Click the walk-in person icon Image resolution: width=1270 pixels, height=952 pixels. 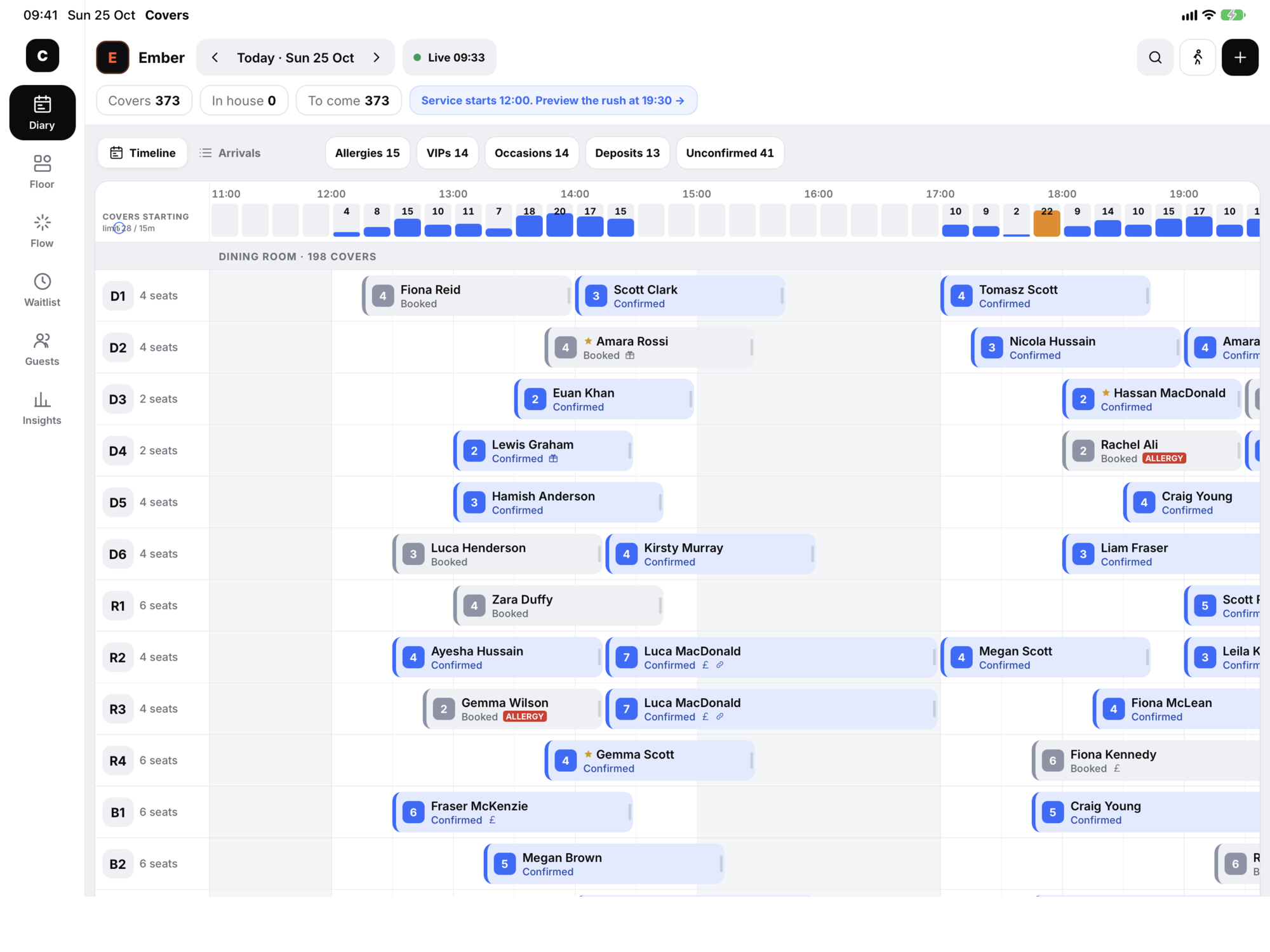[1198, 57]
